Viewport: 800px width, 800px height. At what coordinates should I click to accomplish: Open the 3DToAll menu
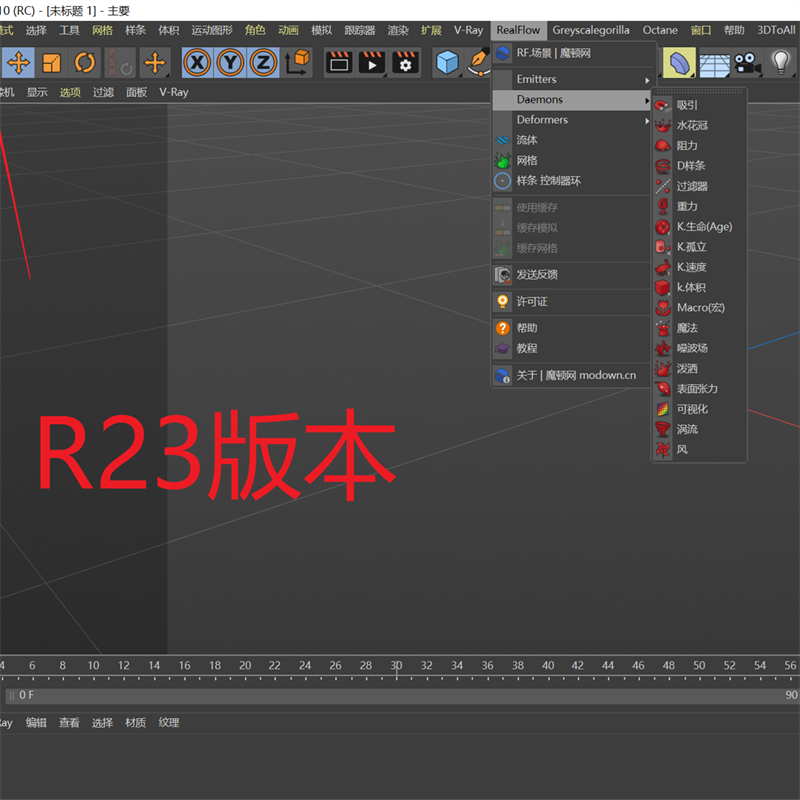coord(776,30)
